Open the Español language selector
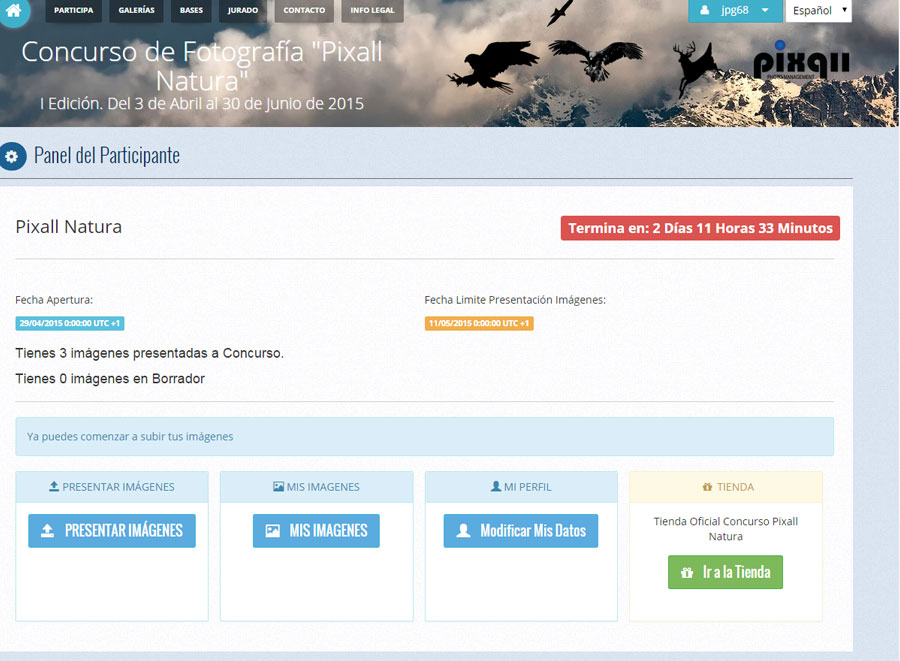The width and height of the screenshot is (900, 661). pos(818,10)
